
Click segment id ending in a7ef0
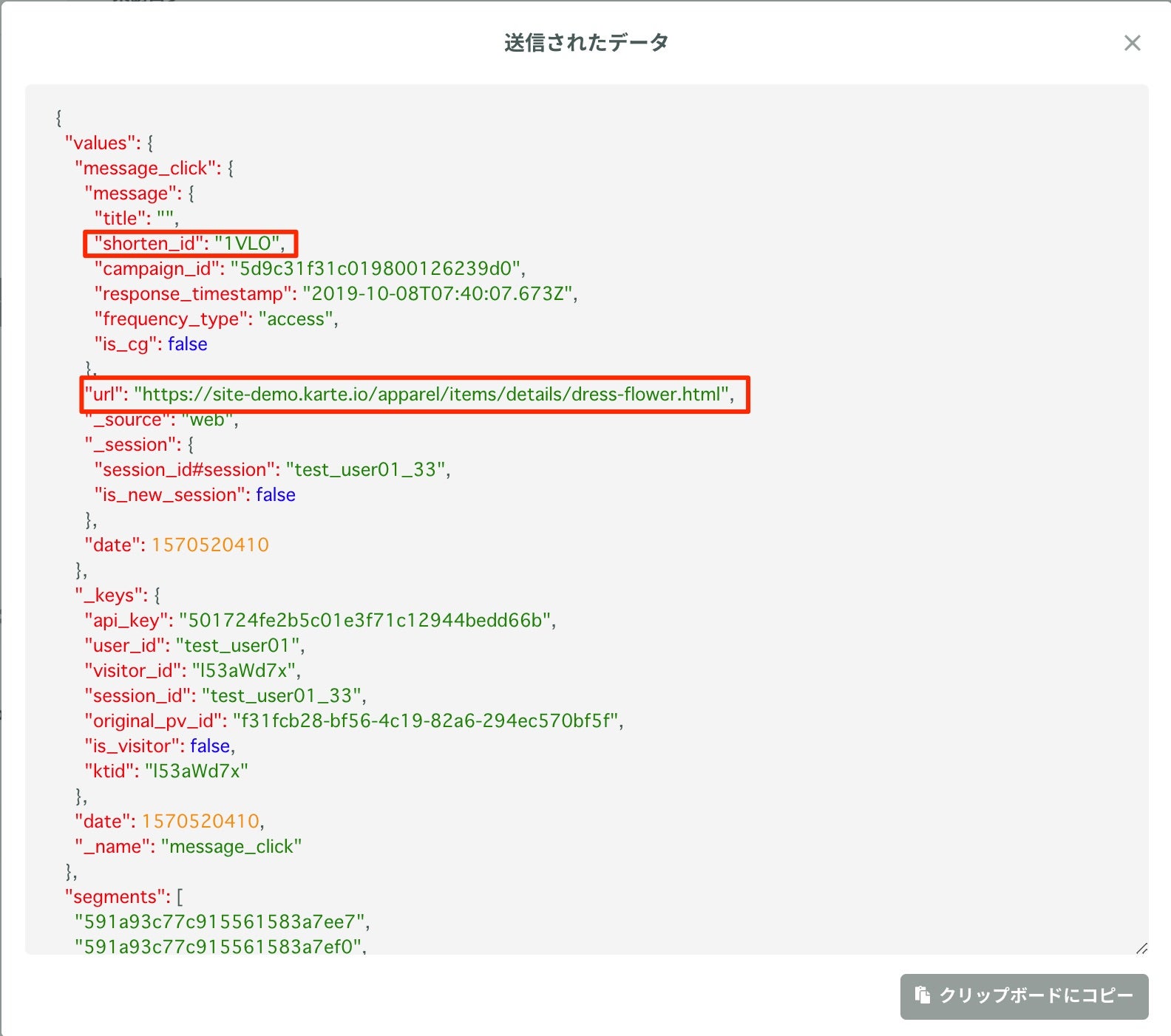220,946
